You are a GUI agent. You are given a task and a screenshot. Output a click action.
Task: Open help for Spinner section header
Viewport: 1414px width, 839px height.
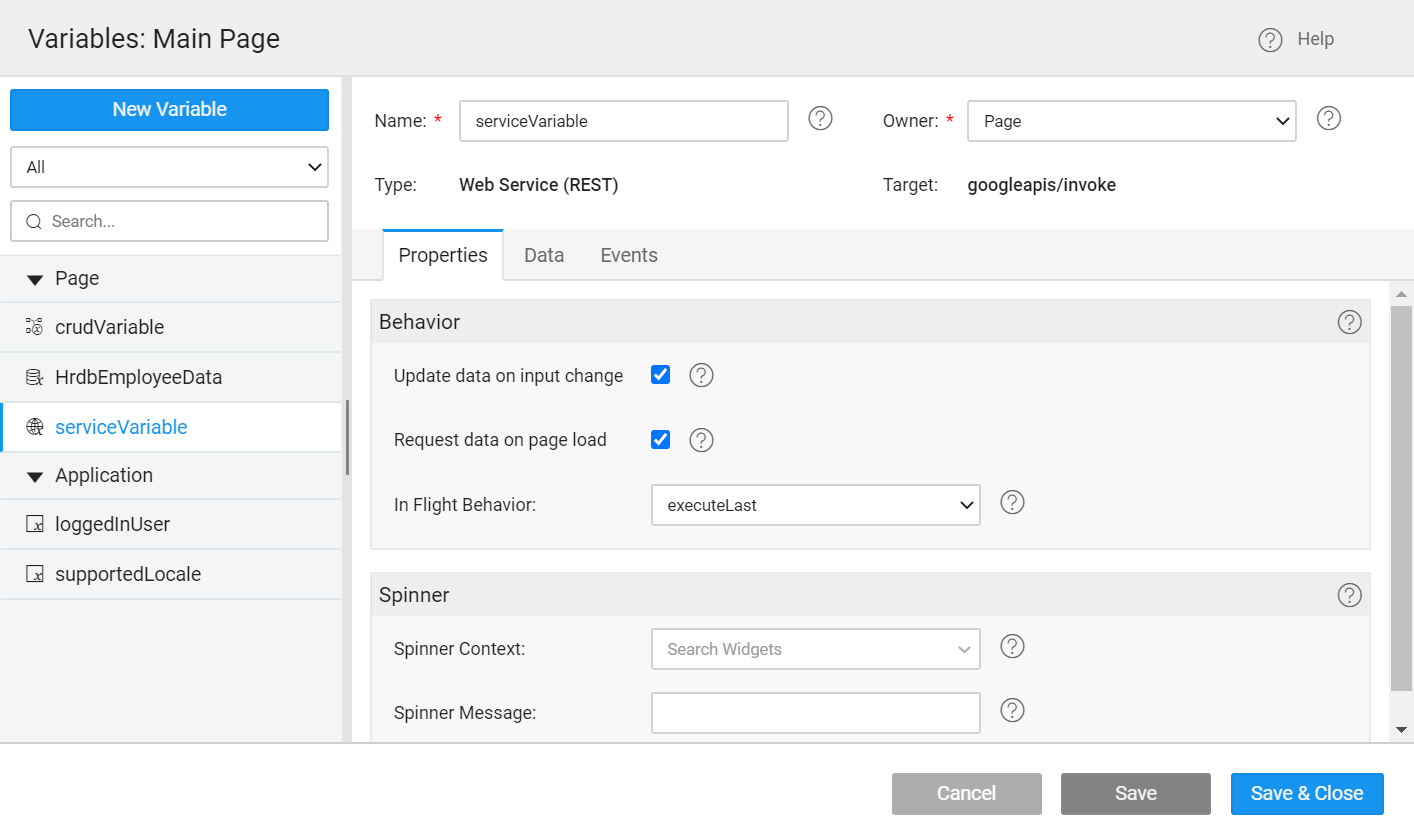1349,595
